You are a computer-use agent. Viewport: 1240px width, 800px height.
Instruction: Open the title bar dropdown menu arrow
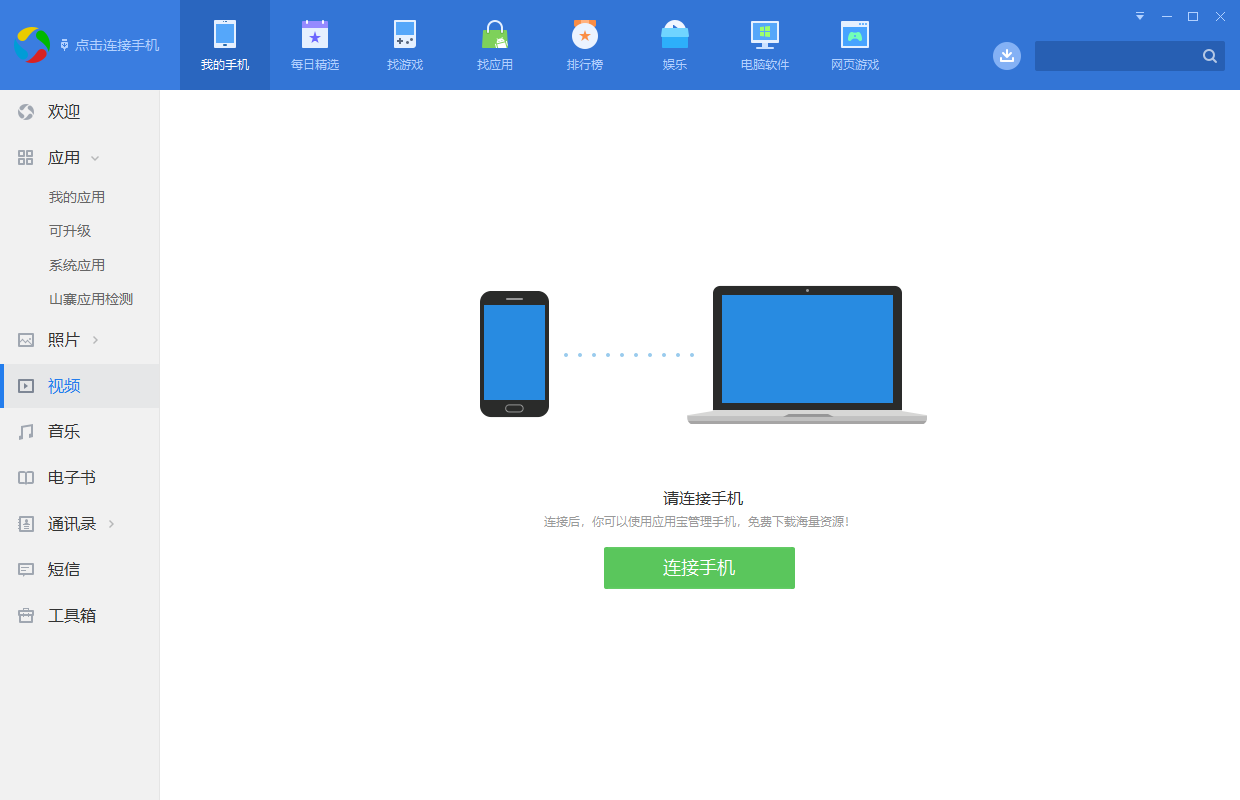pyautogui.click(x=1140, y=16)
